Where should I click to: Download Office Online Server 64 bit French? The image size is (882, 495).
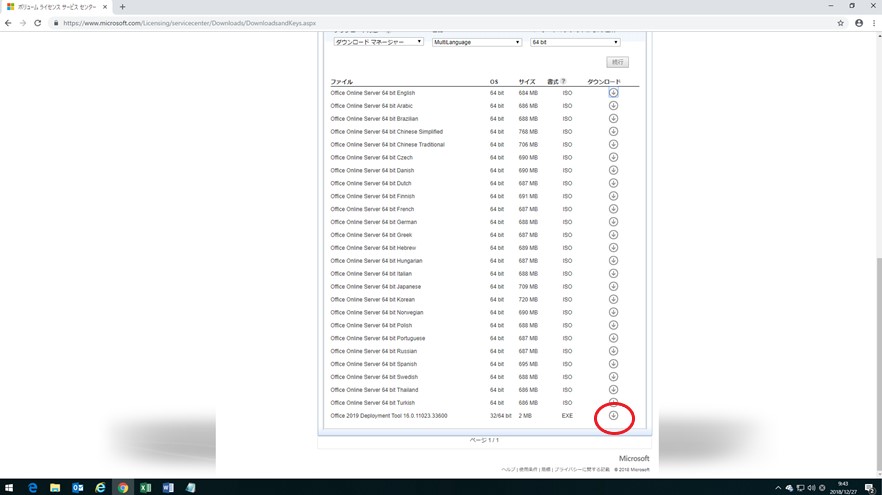[x=613, y=209]
